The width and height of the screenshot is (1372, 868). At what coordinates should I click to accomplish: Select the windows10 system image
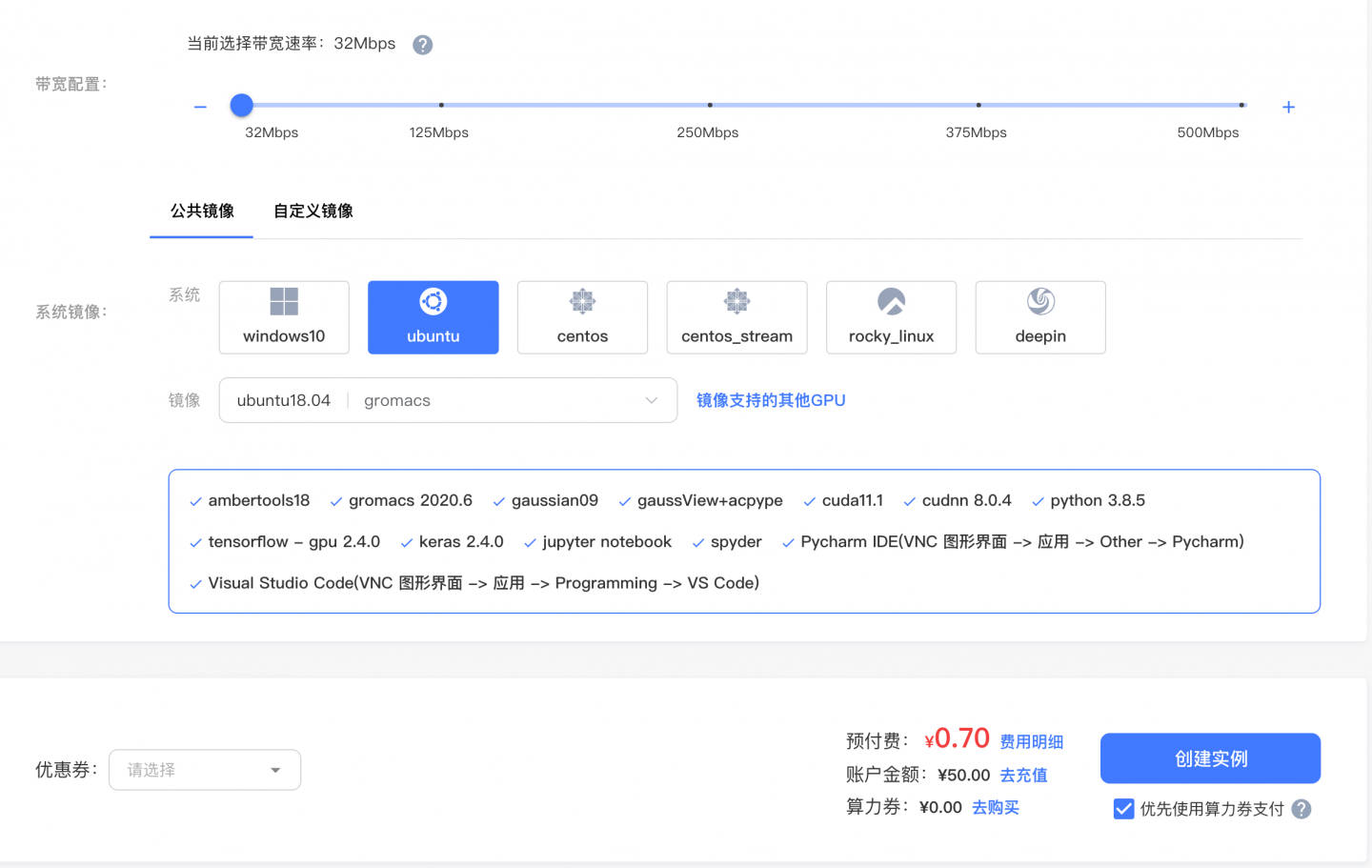284,317
